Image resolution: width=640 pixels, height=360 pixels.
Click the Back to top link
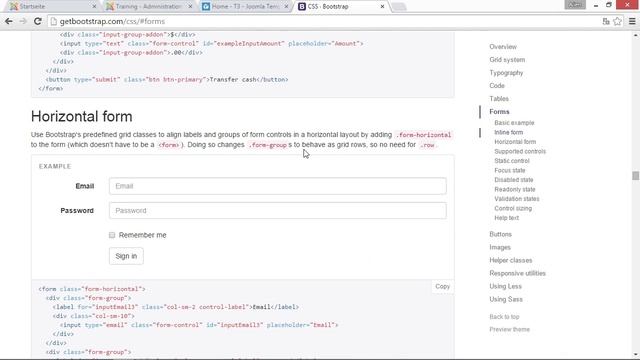(x=504, y=317)
